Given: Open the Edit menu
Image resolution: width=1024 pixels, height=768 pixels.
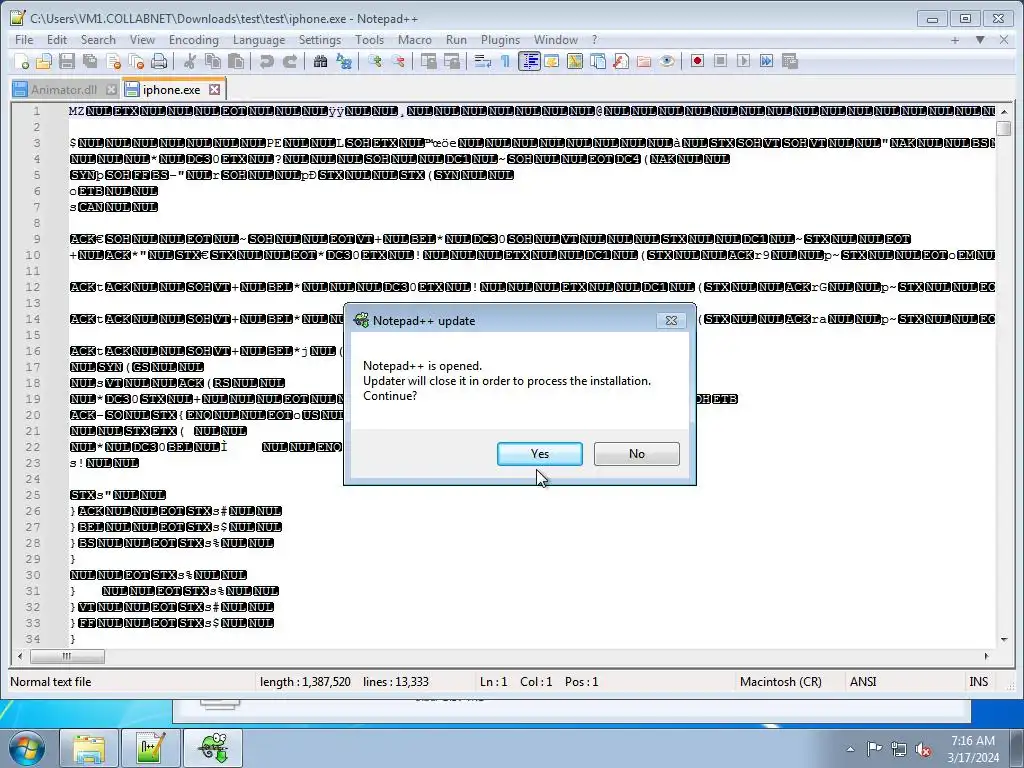Looking at the screenshot, I should (57, 40).
